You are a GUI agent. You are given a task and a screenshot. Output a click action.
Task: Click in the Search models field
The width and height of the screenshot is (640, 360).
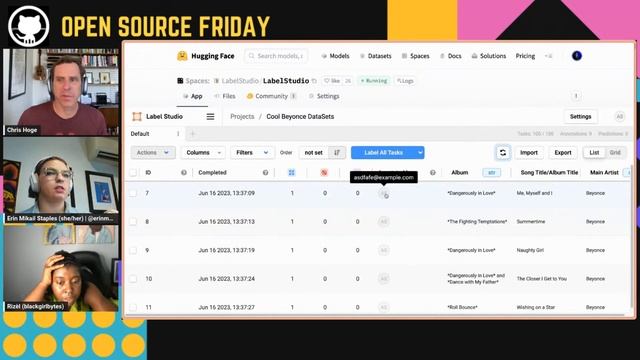coord(276,56)
